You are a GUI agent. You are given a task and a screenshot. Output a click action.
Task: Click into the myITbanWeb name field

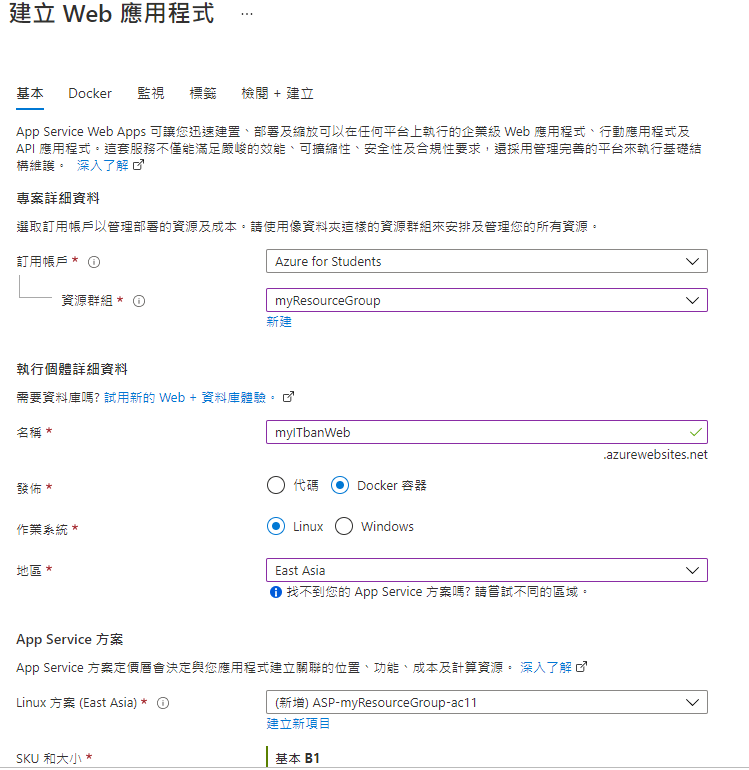tap(487, 432)
